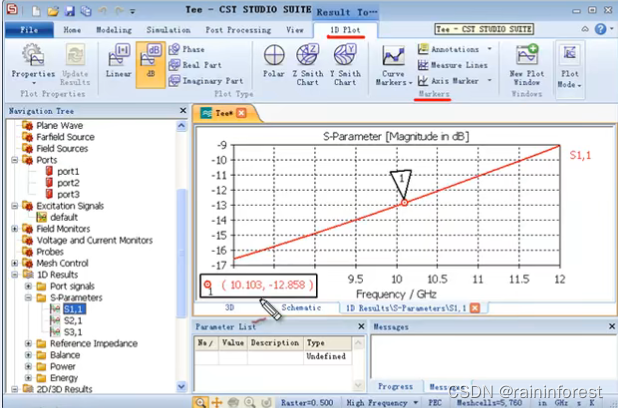
Task: Switch to Polar plot
Action: tap(274, 61)
